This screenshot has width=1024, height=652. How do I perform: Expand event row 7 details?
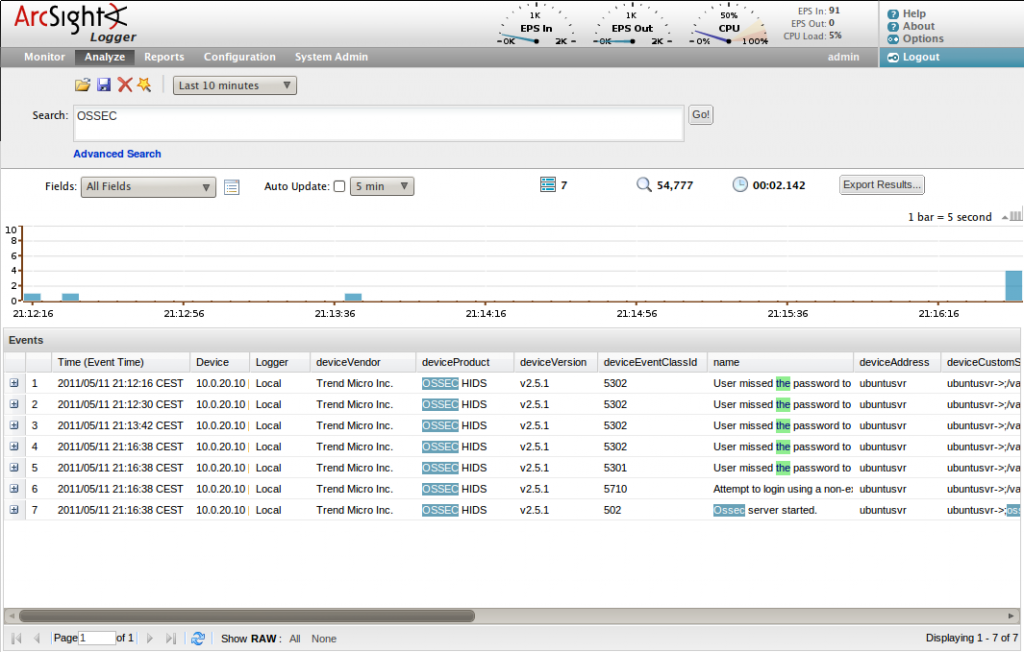coord(14,510)
